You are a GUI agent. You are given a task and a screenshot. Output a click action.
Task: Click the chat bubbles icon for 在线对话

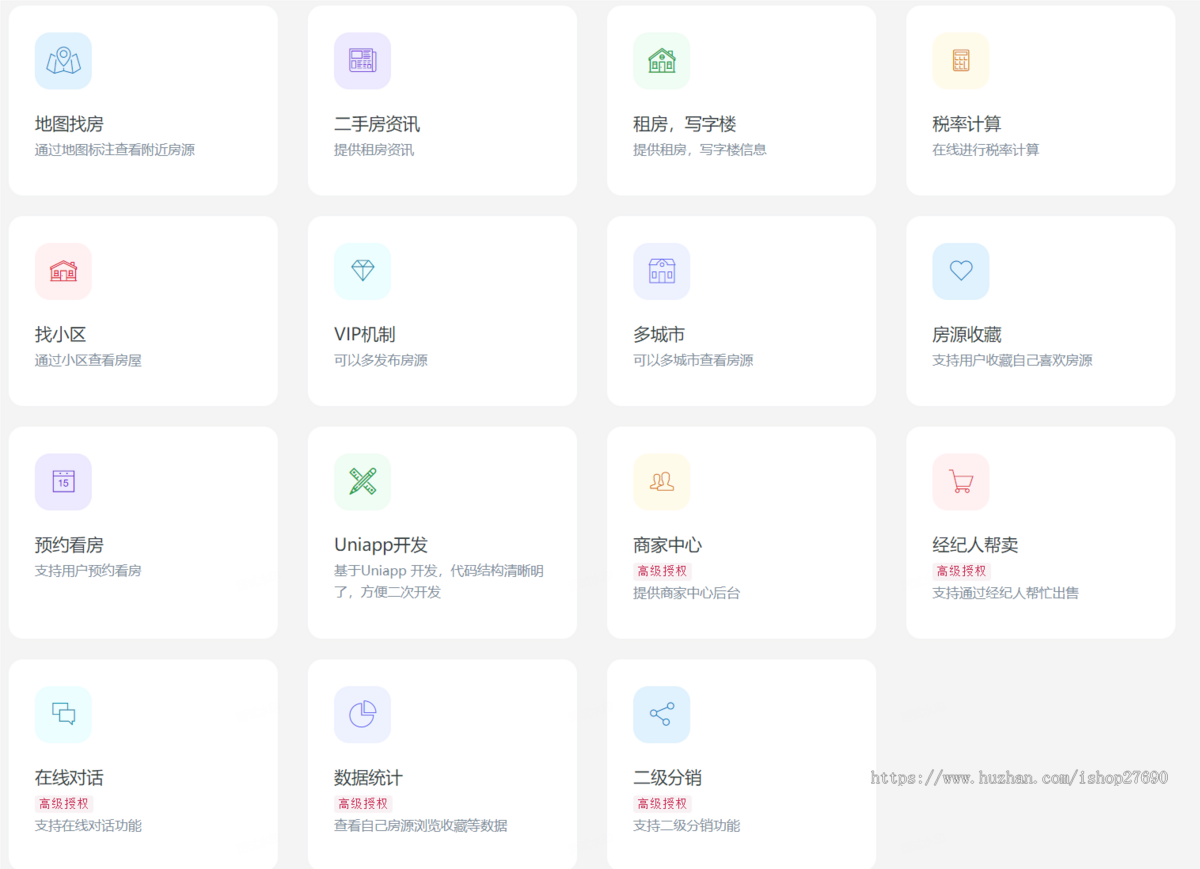point(63,714)
